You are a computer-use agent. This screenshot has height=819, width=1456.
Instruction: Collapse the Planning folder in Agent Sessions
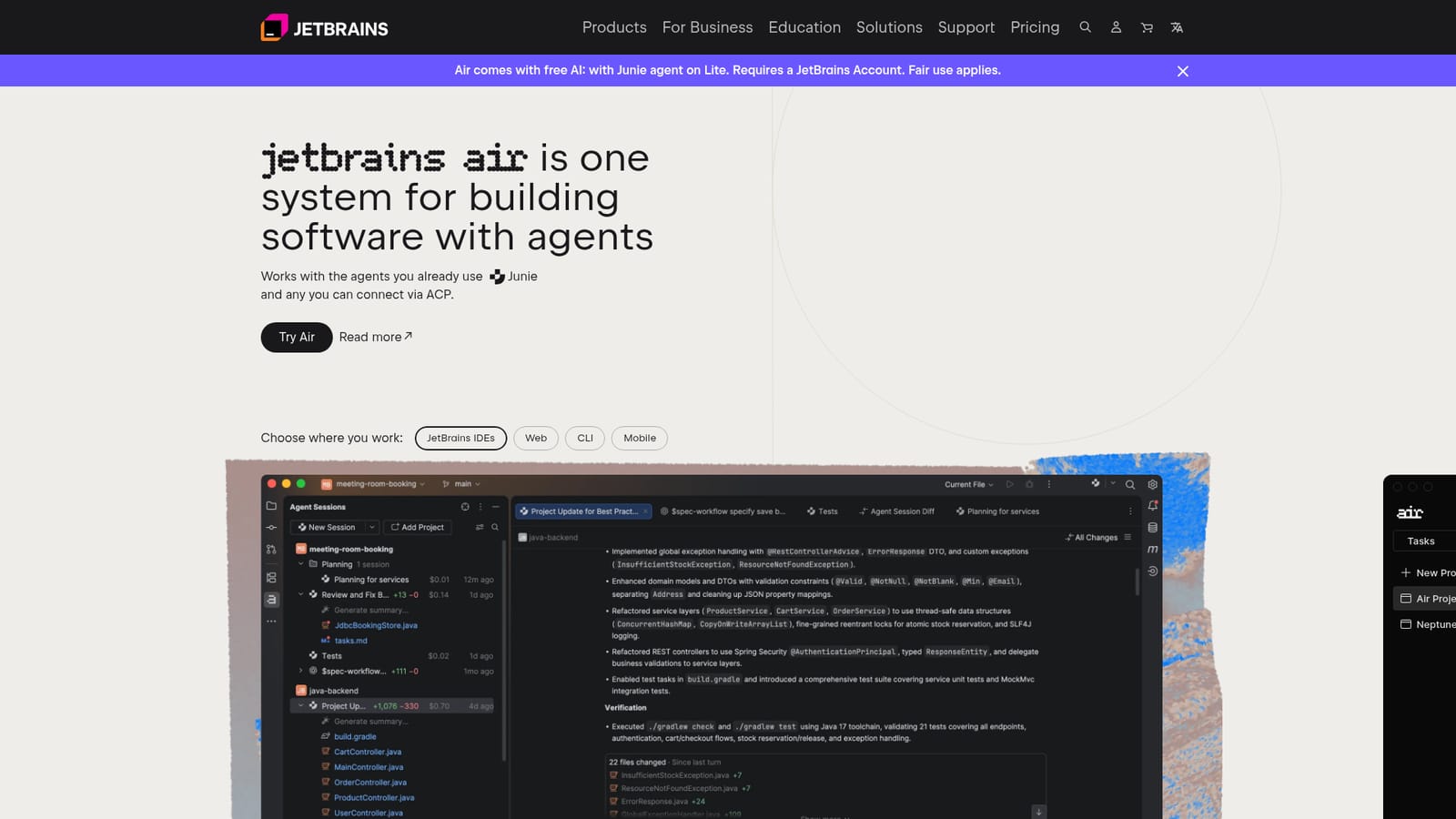click(x=301, y=564)
